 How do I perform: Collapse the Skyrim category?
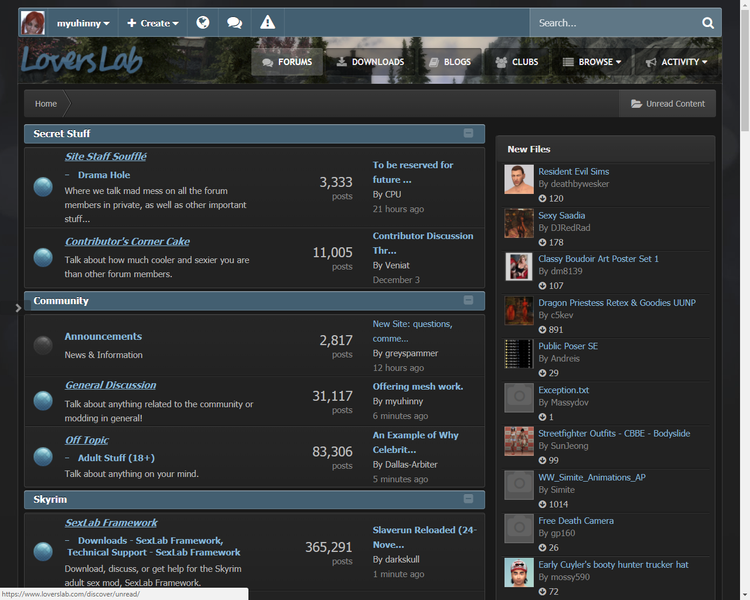click(x=468, y=499)
